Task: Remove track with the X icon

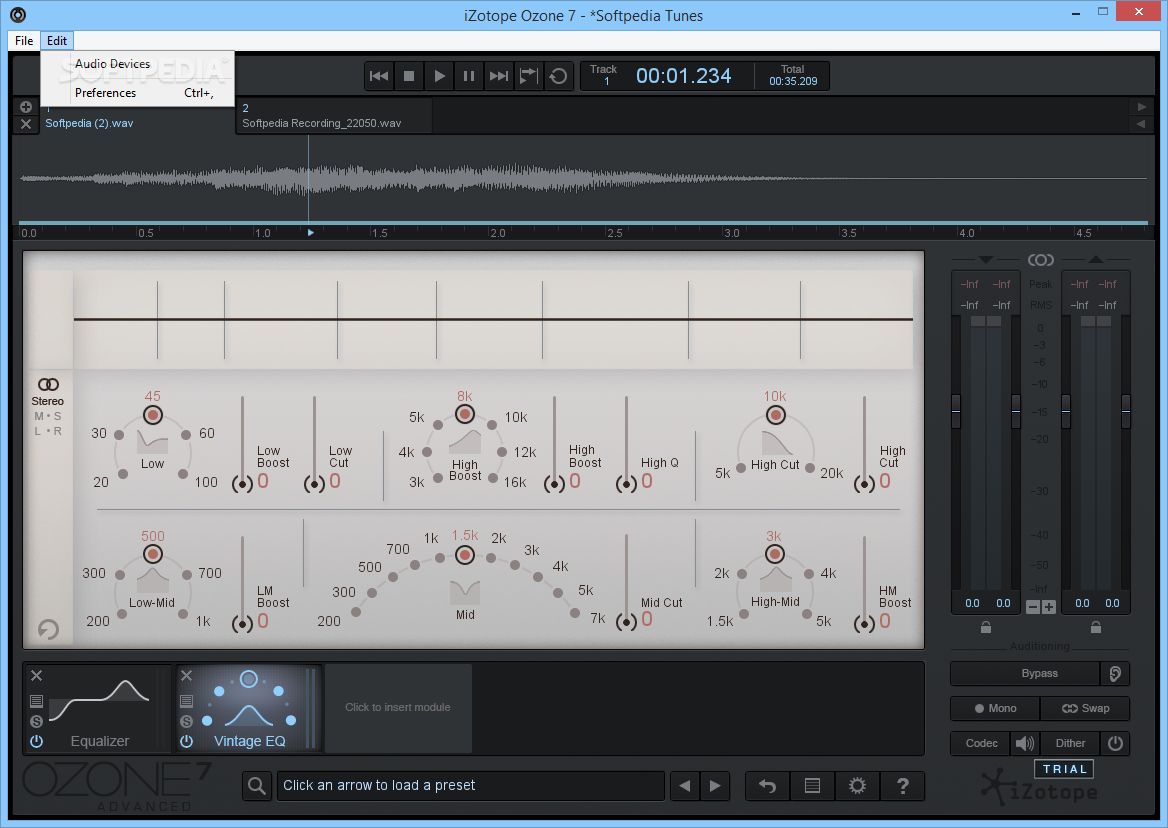Action: (x=25, y=124)
